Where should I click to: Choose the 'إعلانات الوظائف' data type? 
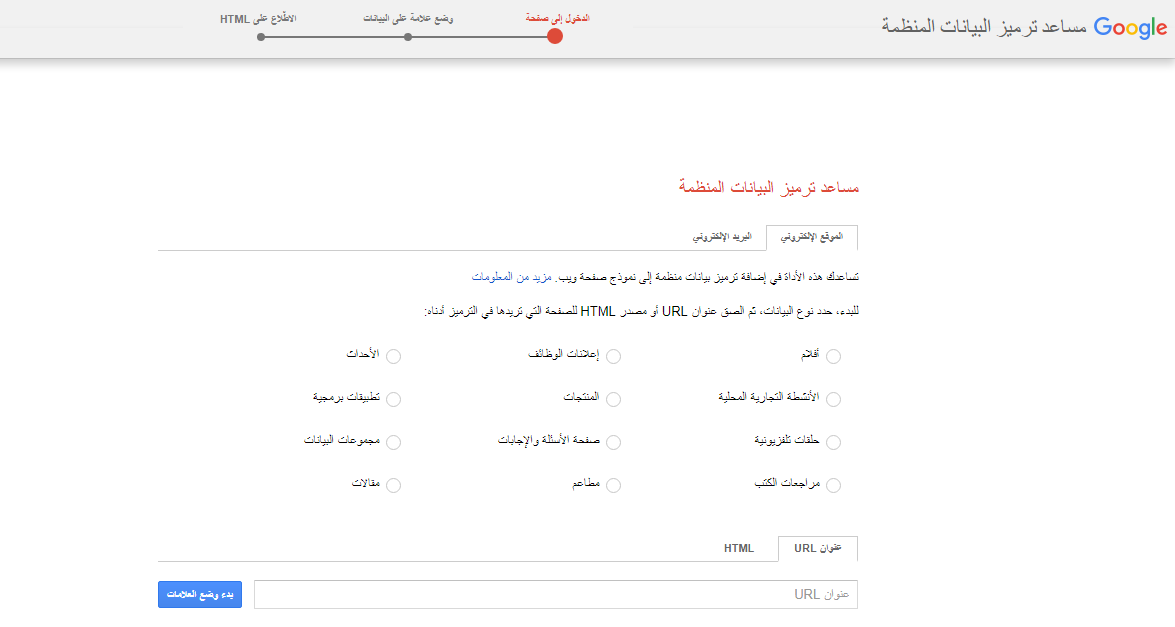[x=614, y=357]
